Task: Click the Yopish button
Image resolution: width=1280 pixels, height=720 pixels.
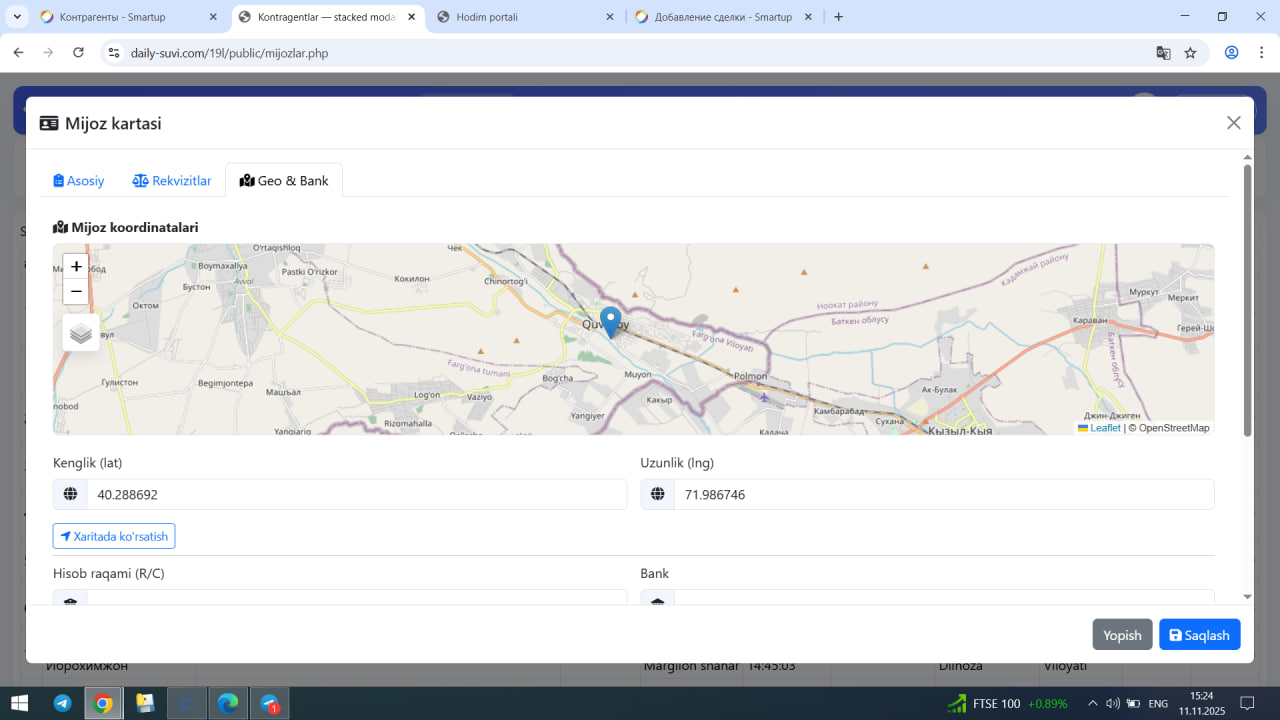Action: (1122, 635)
